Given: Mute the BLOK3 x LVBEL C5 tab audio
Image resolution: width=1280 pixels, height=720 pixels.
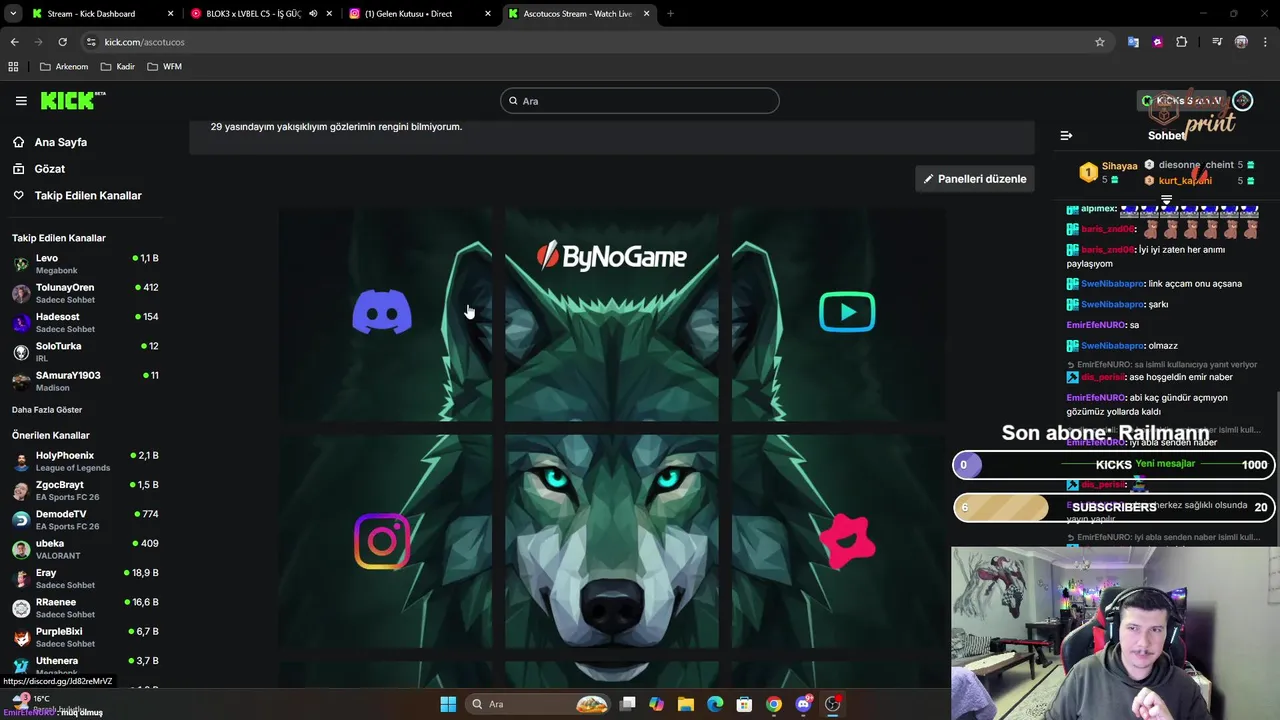Looking at the screenshot, I should tap(313, 14).
